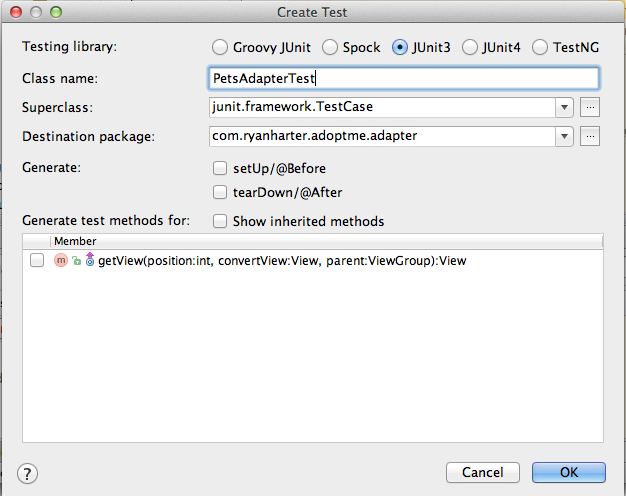Expand the Destination package dropdown arrow

[x=564, y=136]
